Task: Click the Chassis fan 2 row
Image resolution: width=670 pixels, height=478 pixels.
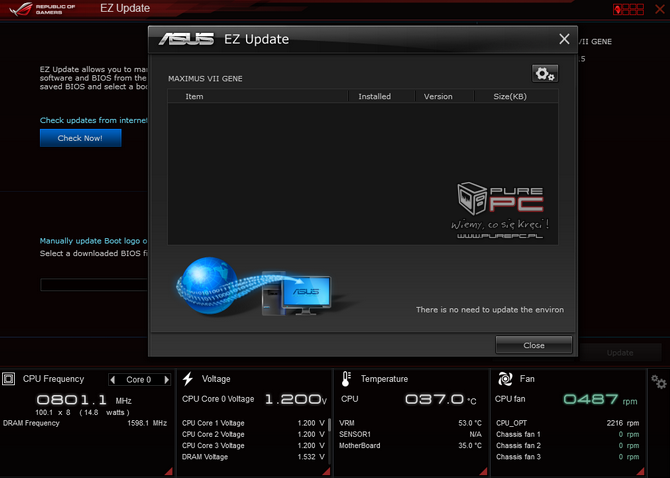Action: point(567,446)
